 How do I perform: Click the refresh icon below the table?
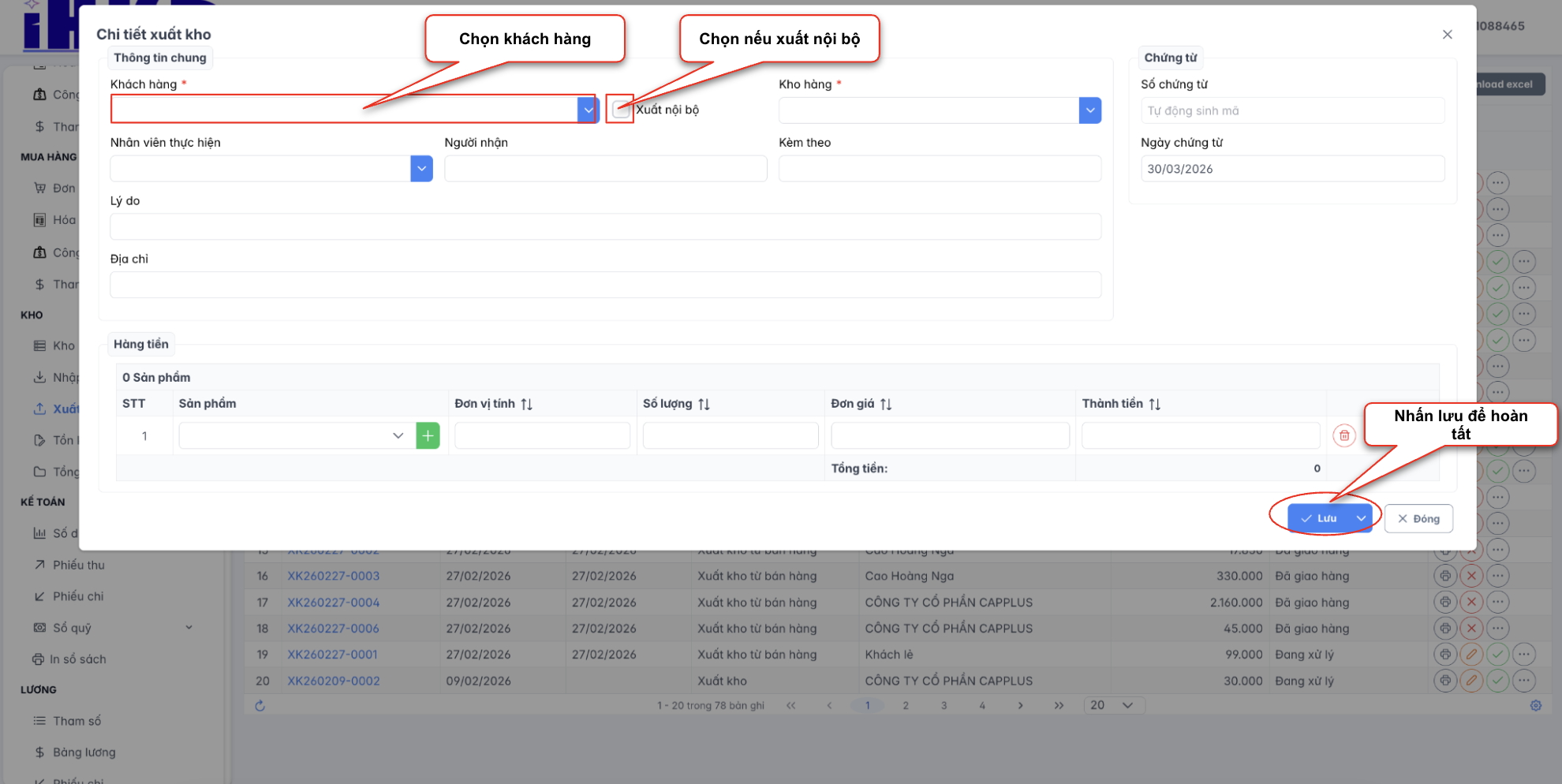point(260,706)
